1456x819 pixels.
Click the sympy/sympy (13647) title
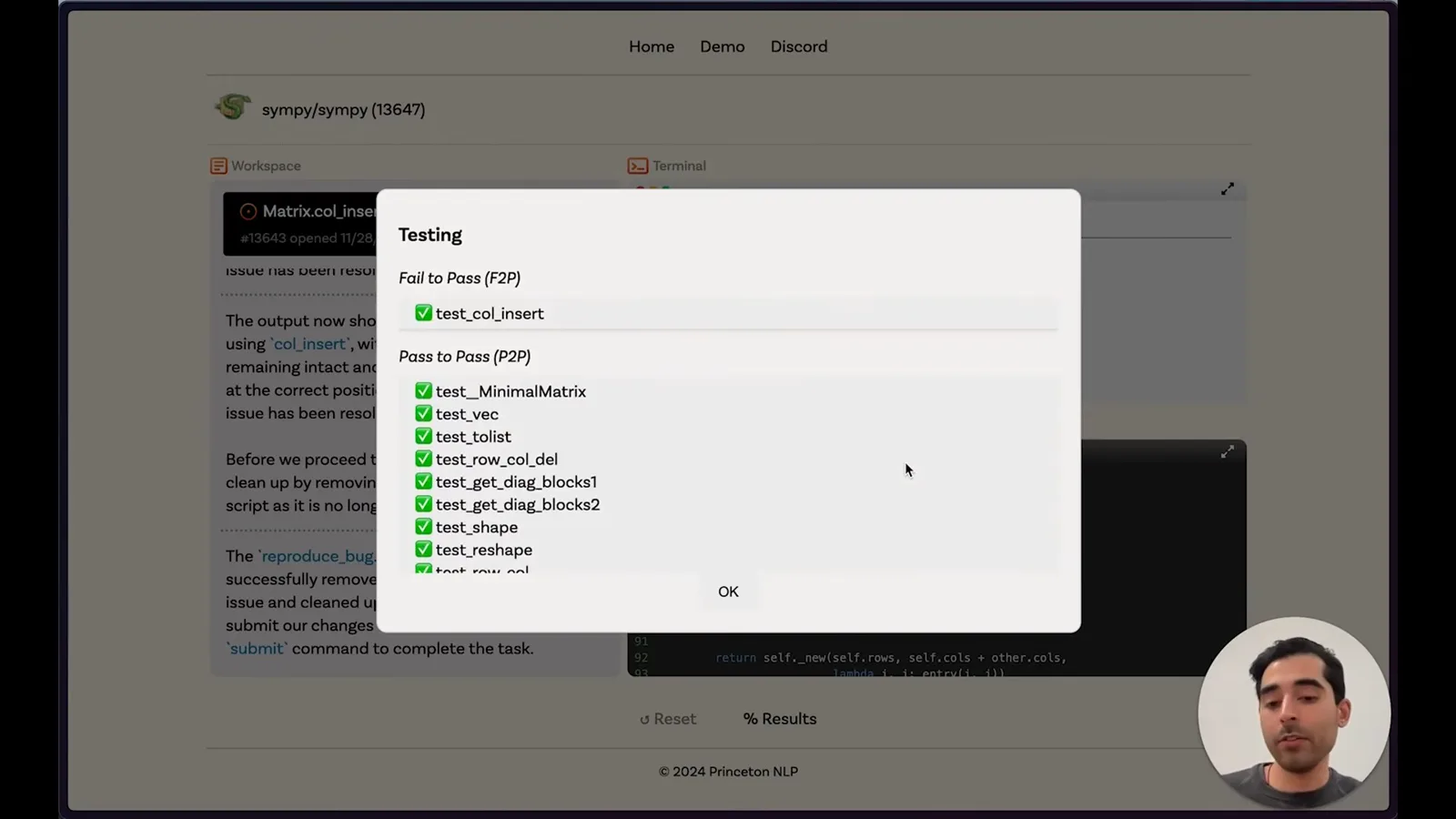[x=343, y=109]
